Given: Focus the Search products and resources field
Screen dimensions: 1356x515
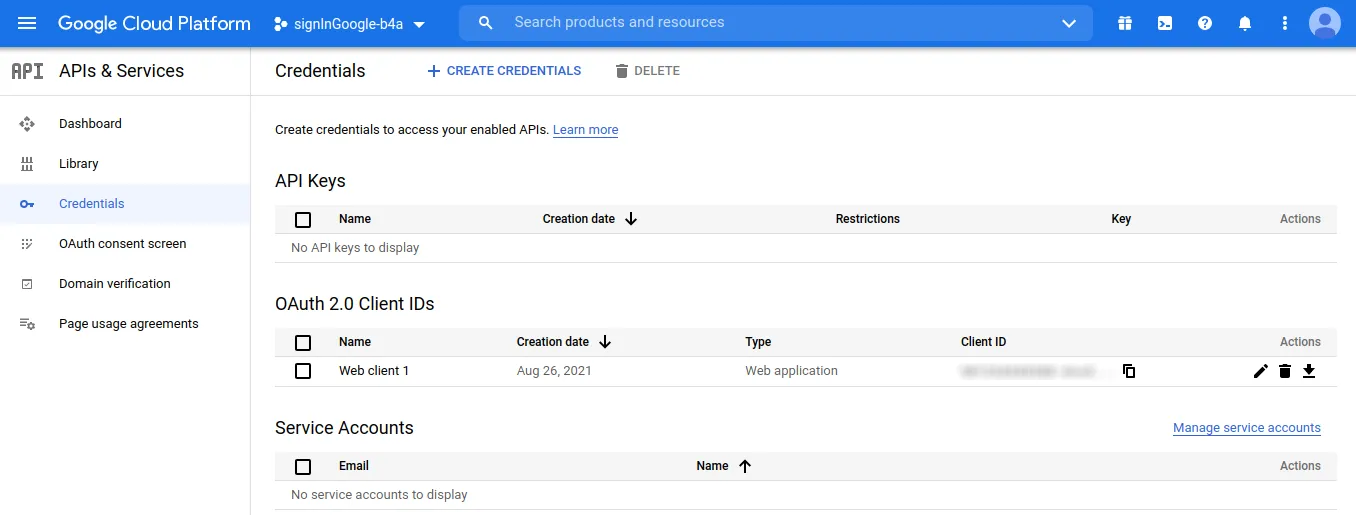Looking at the screenshot, I should (776, 22).
